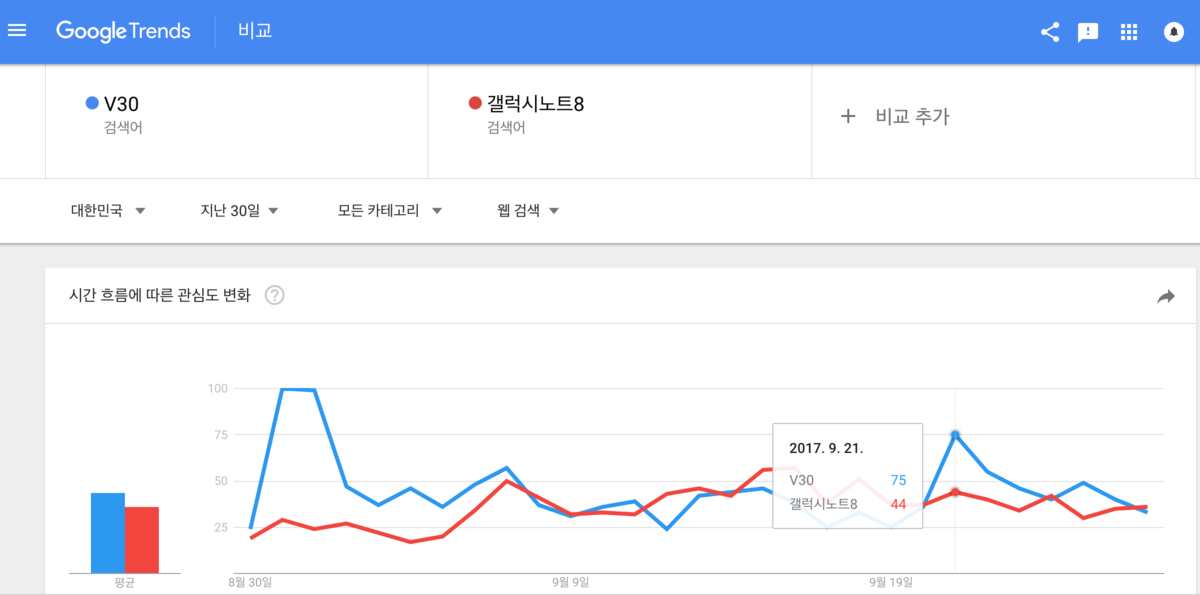Export the chart using the share arrow icon

click(x=1165, y=296)
